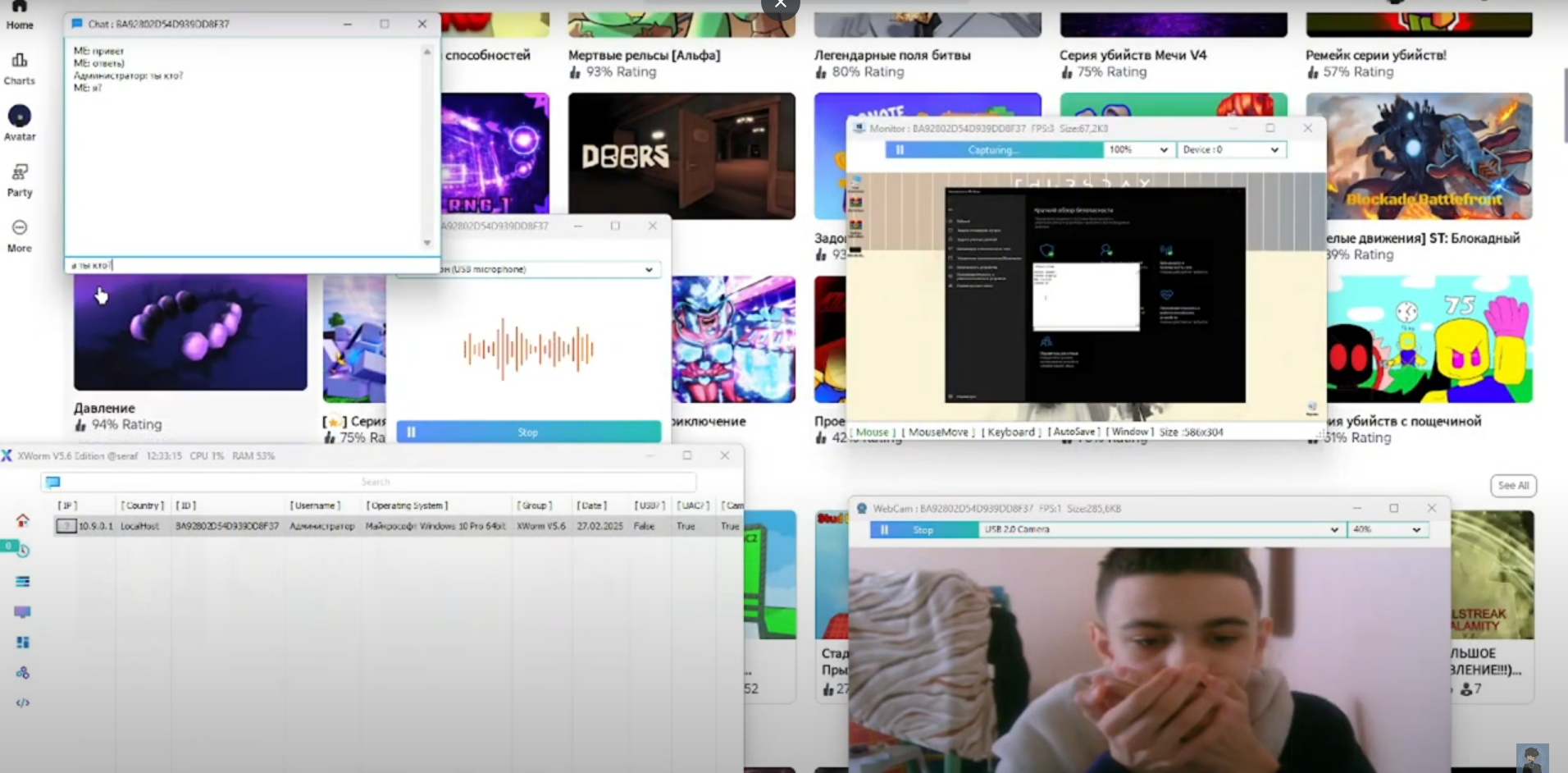The height and width of the screenshot is (773, 1568).
Task: Click the LocalHost country cell
Action: pos(139,526)
